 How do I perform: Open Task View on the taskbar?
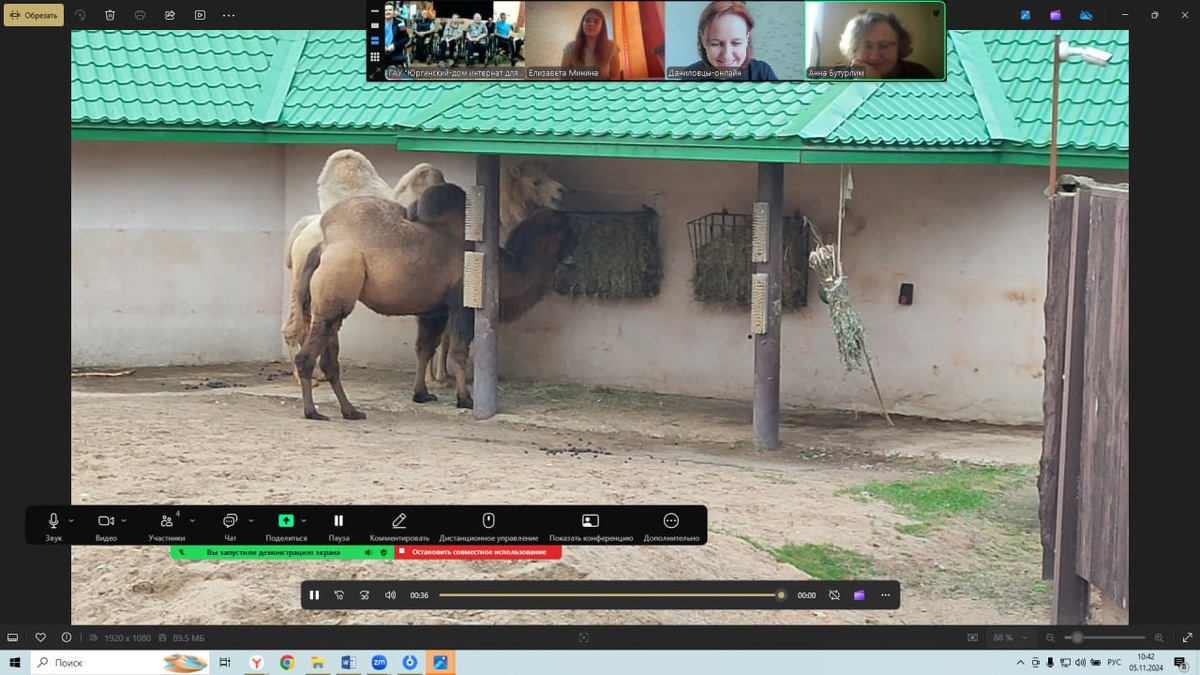225,662
